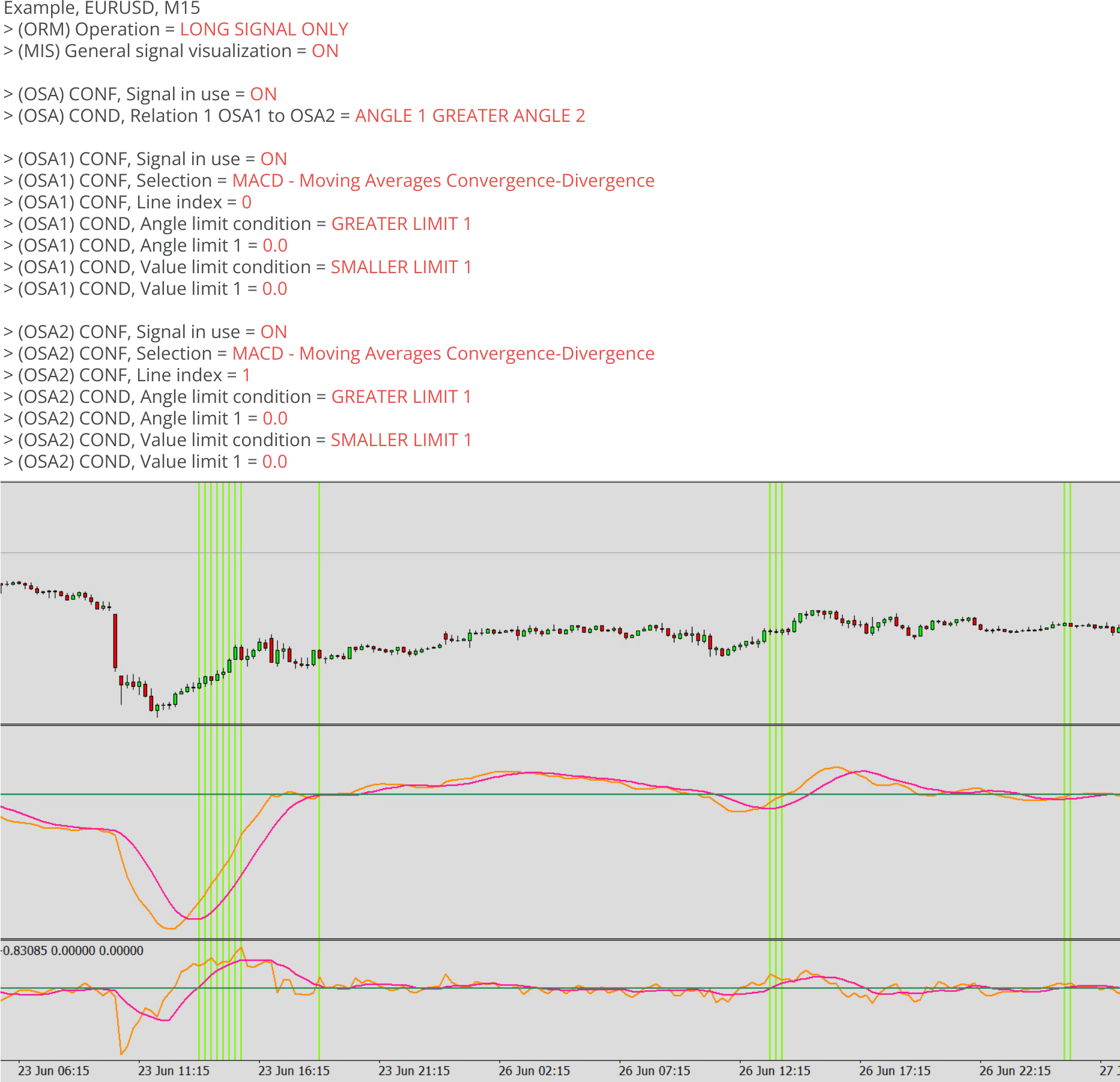Screen dimensions: 1120x1082
Task: Click the '(OSA2) COND, Value limit 1' line
Action: pyautogui.click(x=145, y=462)
